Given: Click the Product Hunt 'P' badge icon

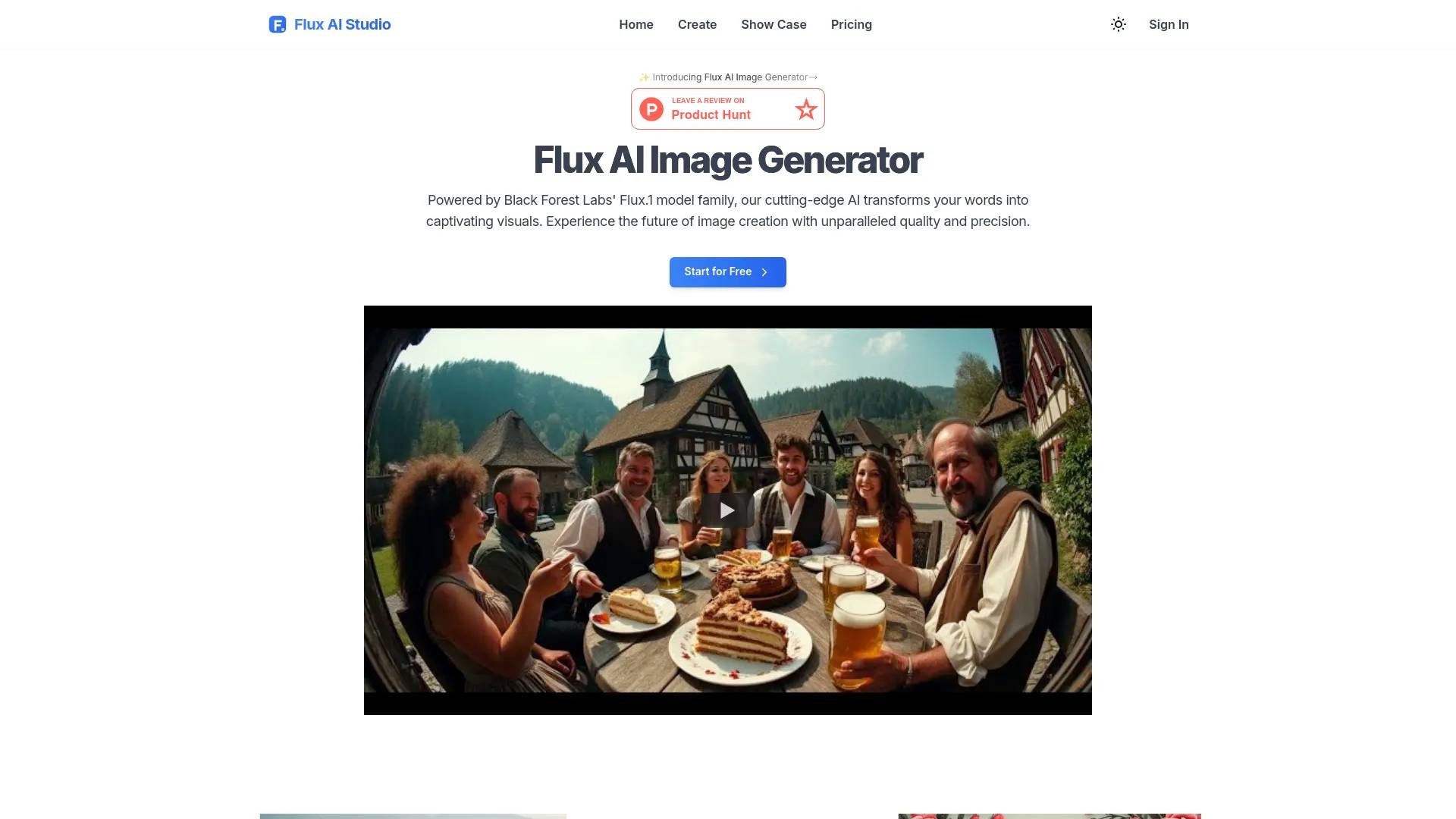Looking at the screenshot, I should (651, 108).
